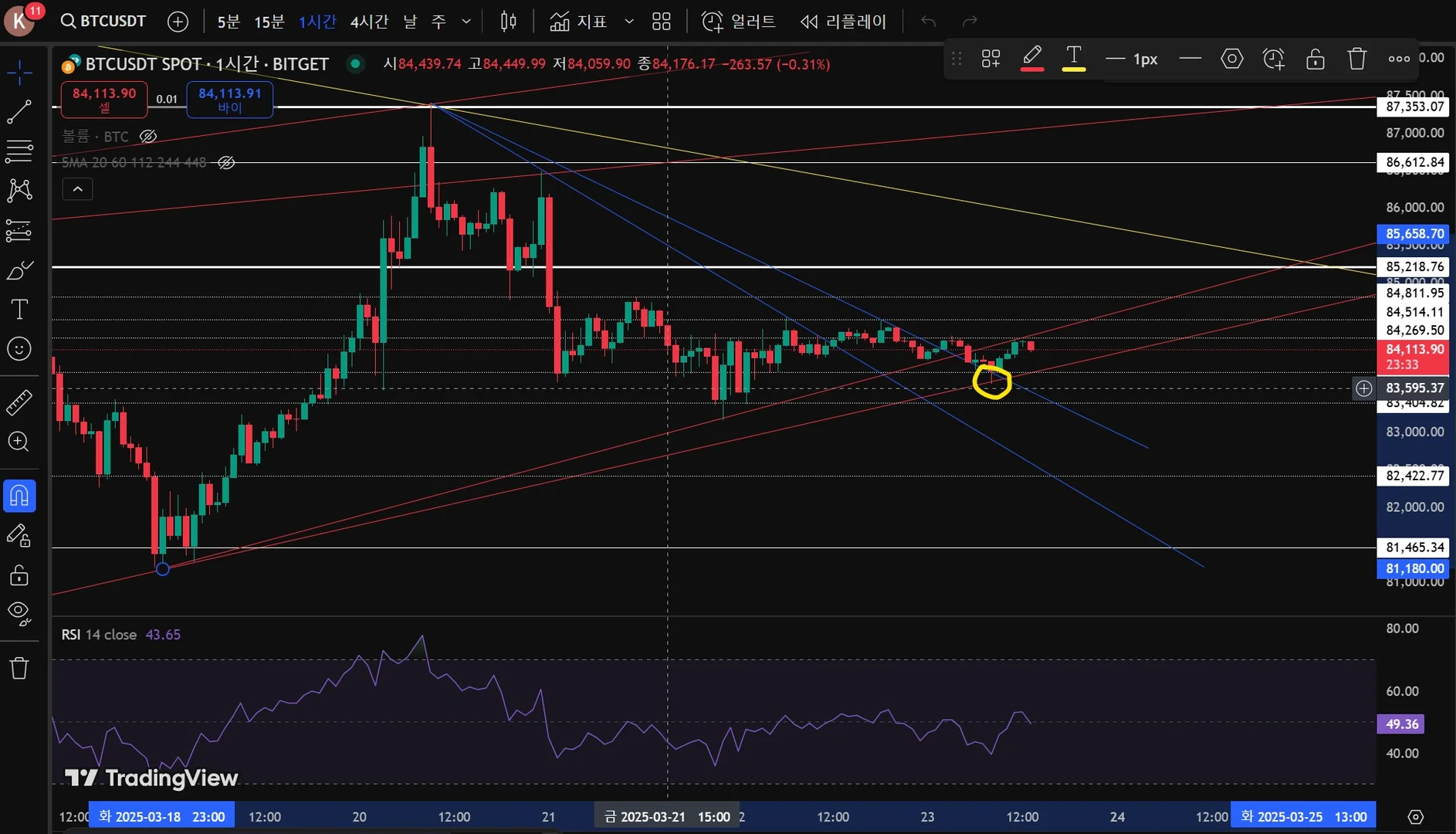The width and height of the screenshot is (1456, 834).
Task: Click the green market status dot
Action: [x=355, y=63]
